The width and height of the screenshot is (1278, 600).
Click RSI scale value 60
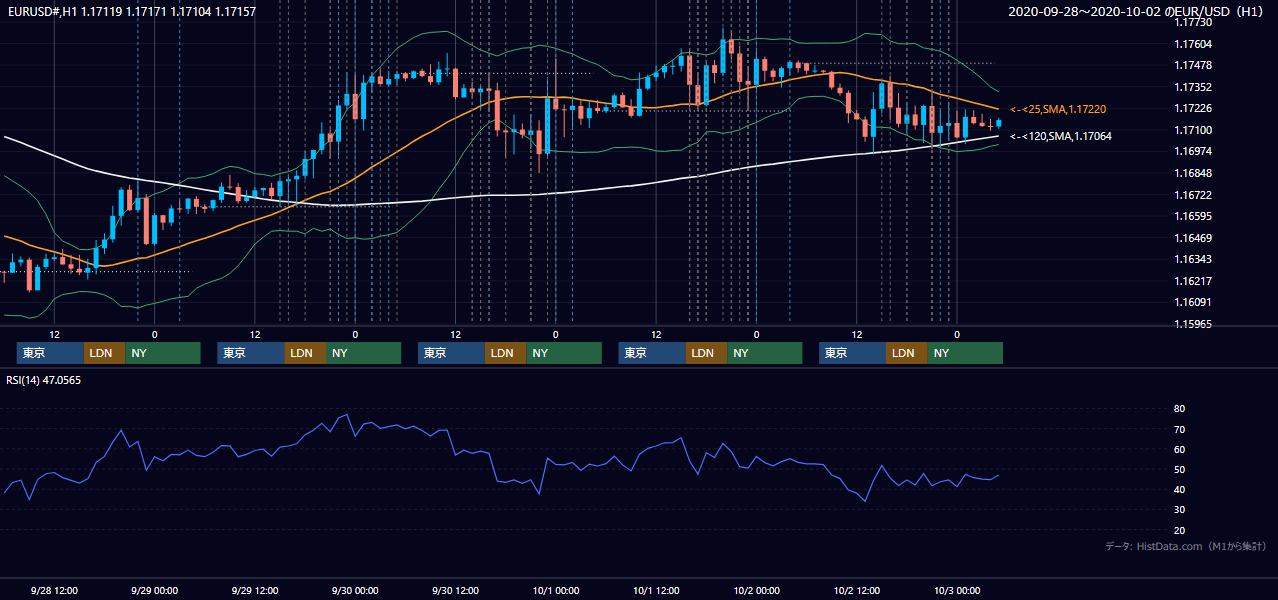pos(1179,450)
